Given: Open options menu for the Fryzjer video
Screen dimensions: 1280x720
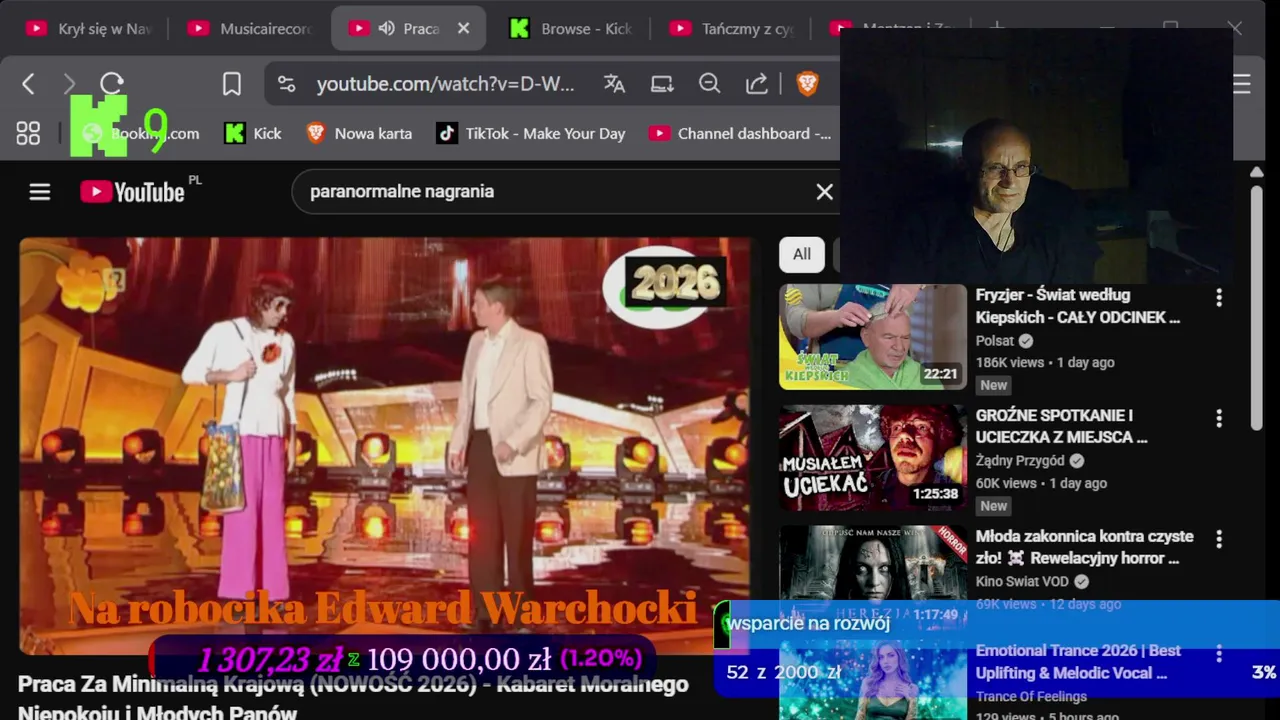Looking at the screenshot, I should pos(1218,298).
